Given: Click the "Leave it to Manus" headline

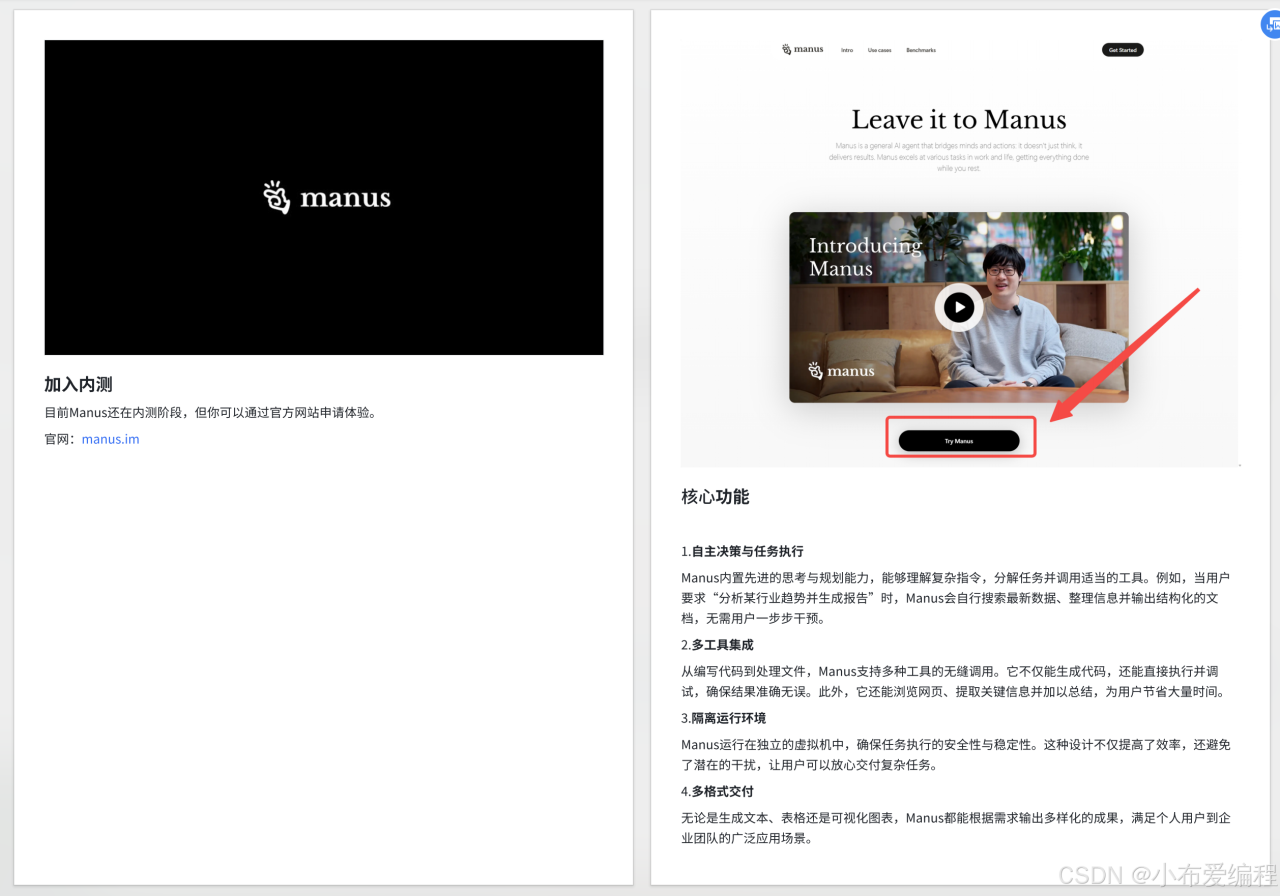Looking at the screenshot, I should (959, 120).
